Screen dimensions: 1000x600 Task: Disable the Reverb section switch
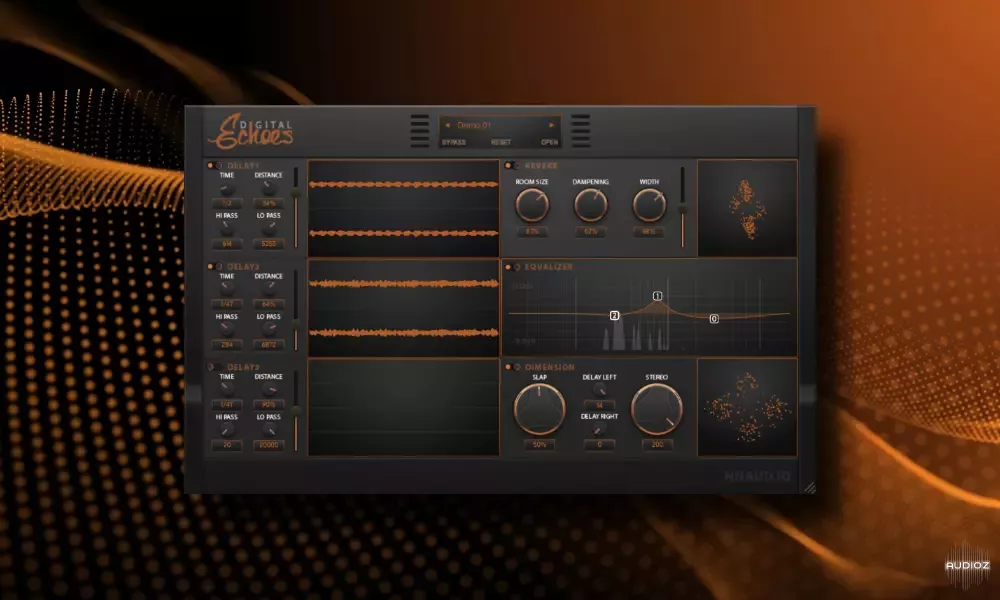[512, 164]
